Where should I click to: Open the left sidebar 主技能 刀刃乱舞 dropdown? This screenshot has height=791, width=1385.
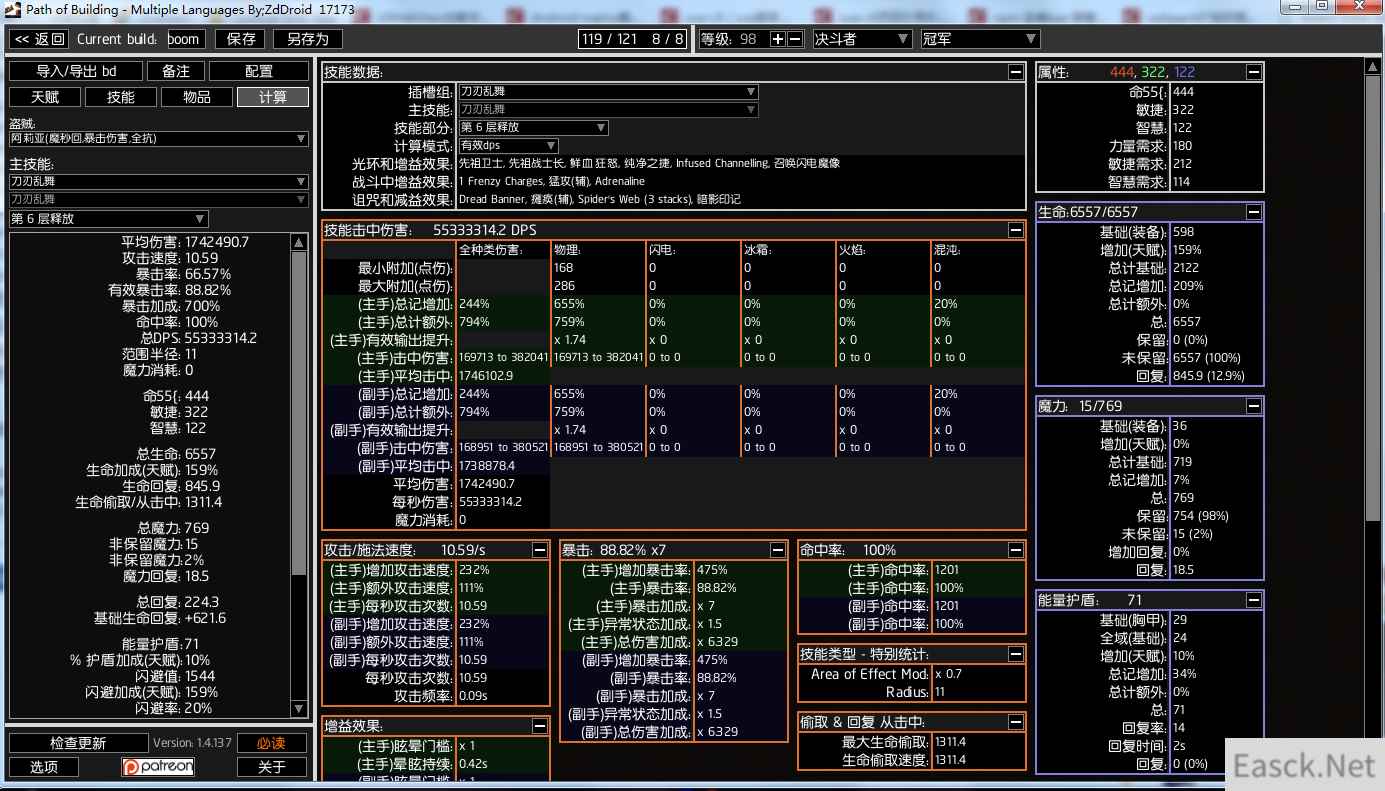click(x=159, y=181)
